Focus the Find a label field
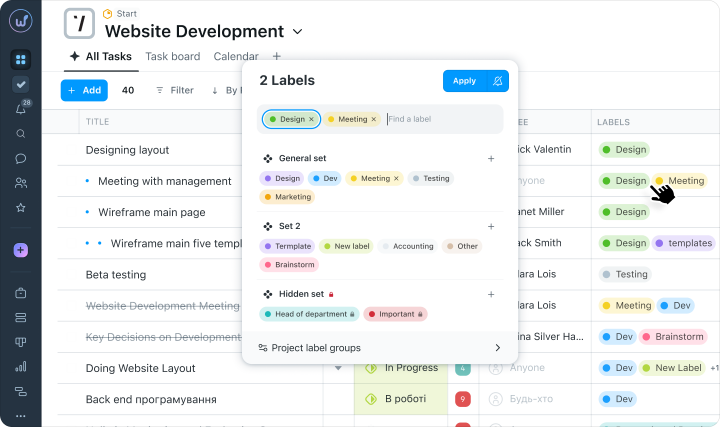720x427 pixels. pyautogui.click(x=441, y=119)
